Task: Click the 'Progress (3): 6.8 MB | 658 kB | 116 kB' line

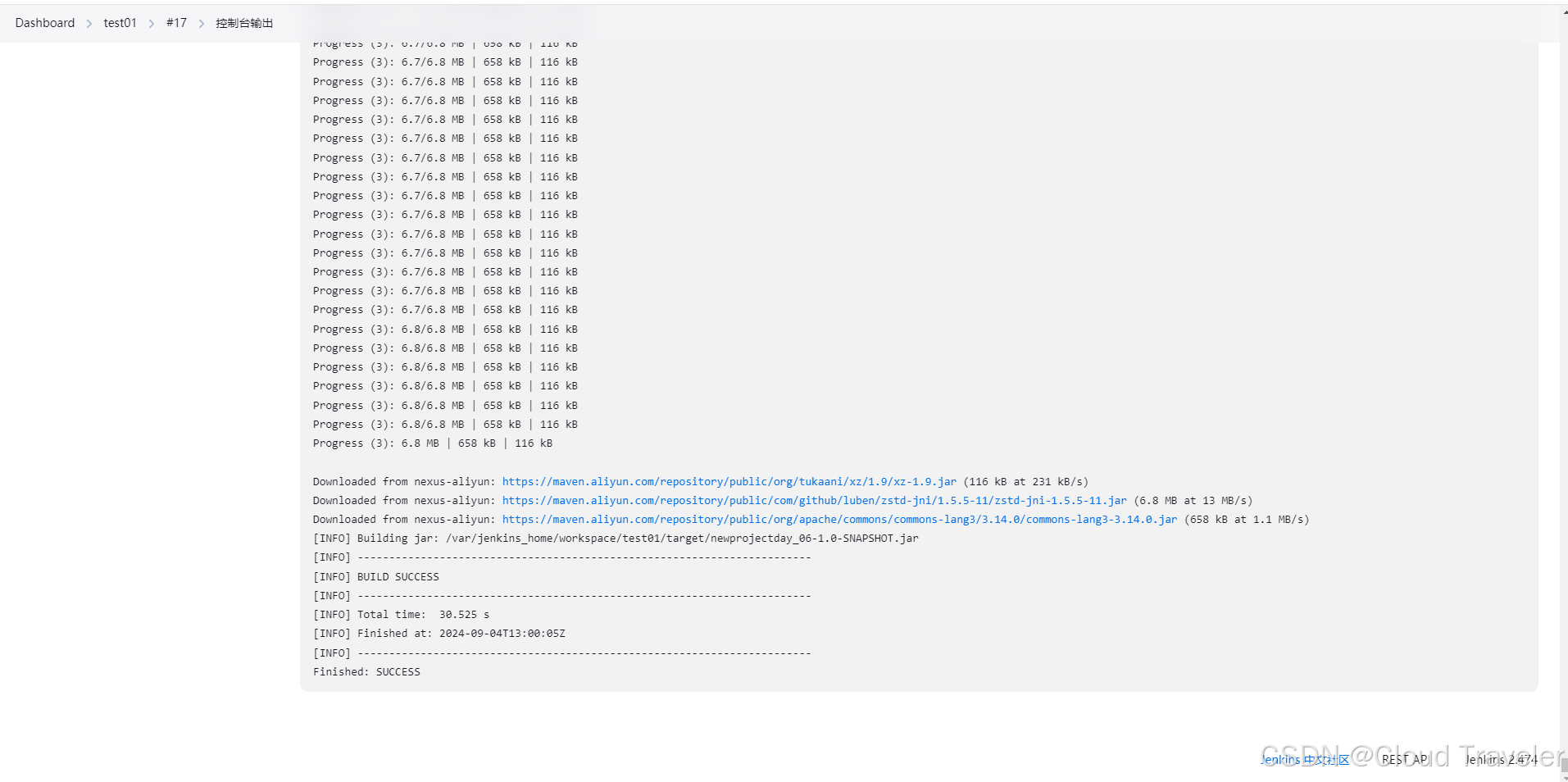Action: click(x=433, y=443)
